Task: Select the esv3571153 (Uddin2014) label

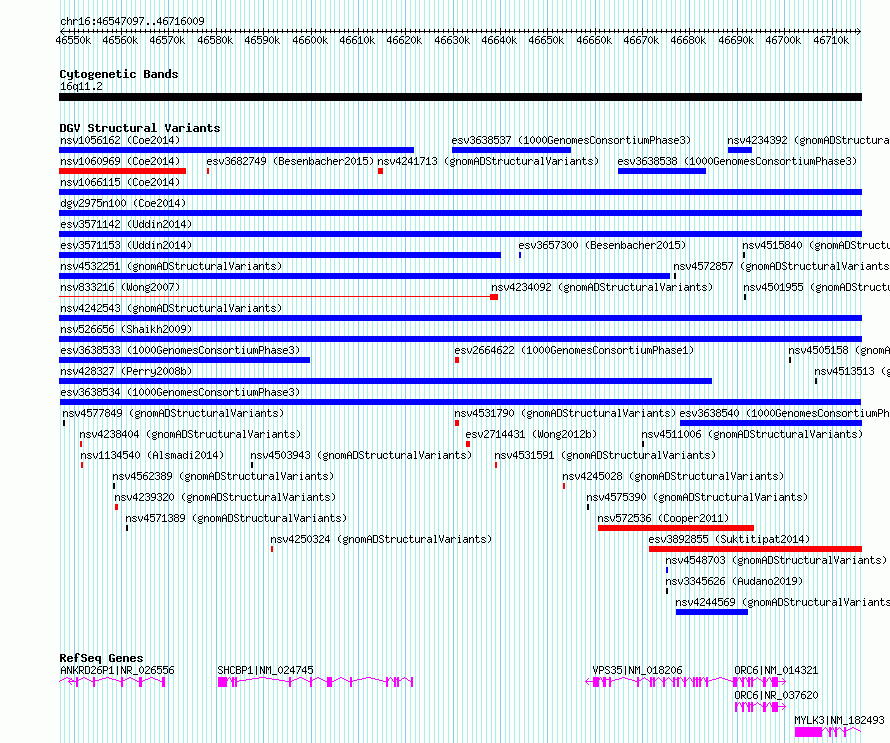Action: tap(126, 245)
